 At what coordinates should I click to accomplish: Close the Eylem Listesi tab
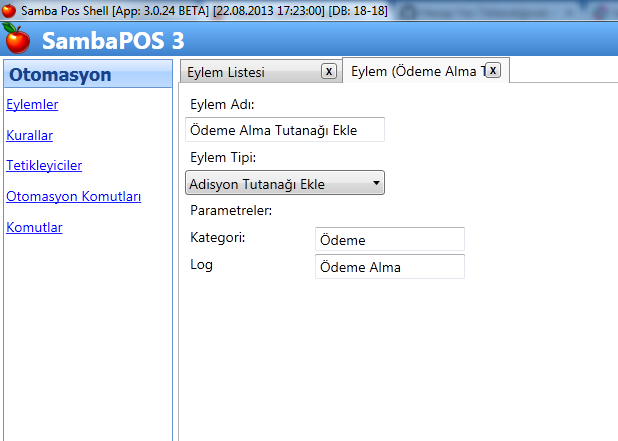[329, 71]
